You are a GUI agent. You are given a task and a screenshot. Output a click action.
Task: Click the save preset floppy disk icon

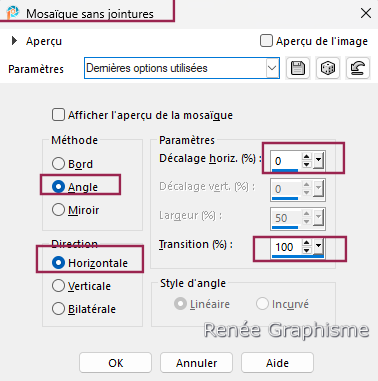298,68
